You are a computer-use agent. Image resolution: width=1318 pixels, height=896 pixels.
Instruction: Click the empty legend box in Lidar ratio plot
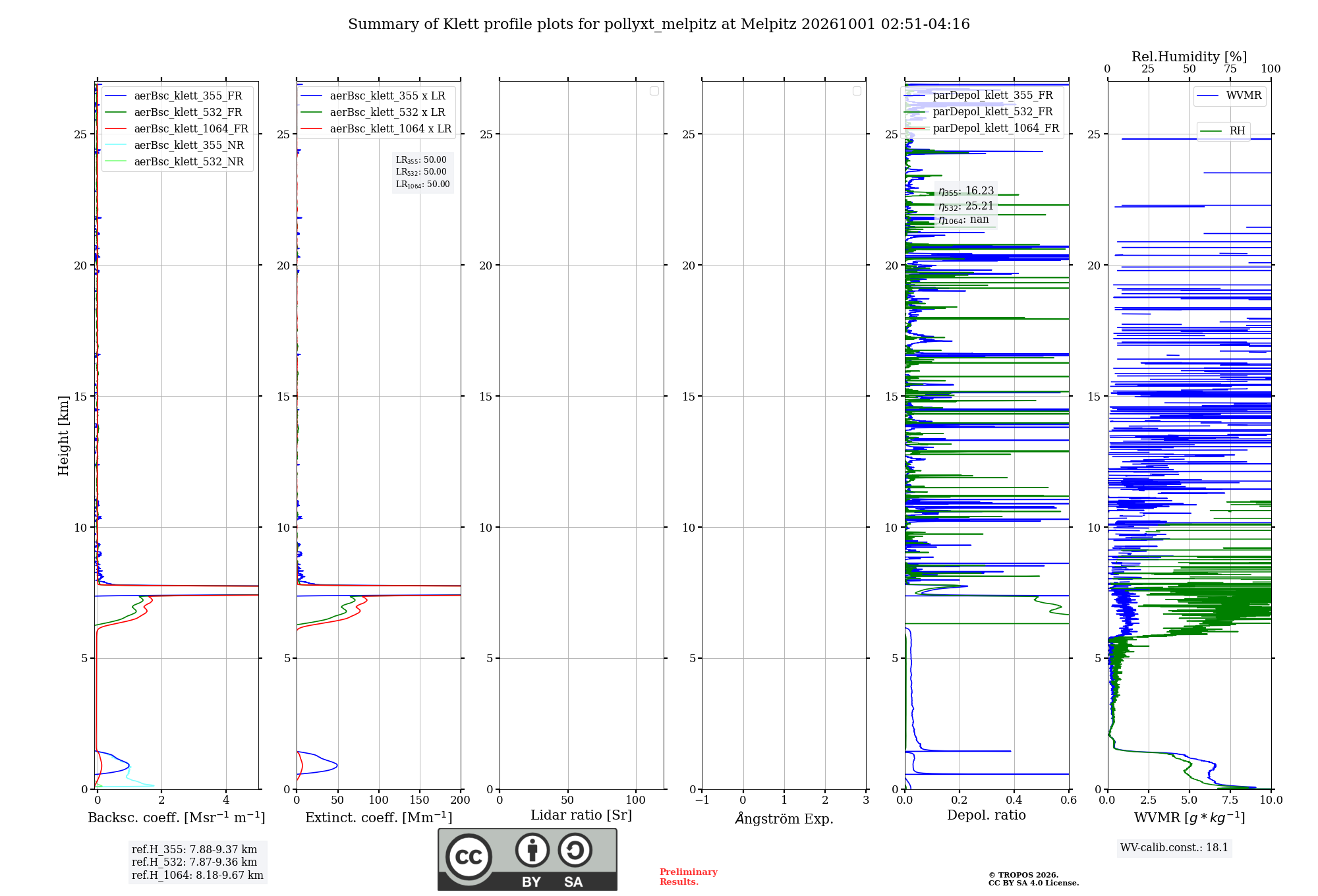[x=654, y=91]
